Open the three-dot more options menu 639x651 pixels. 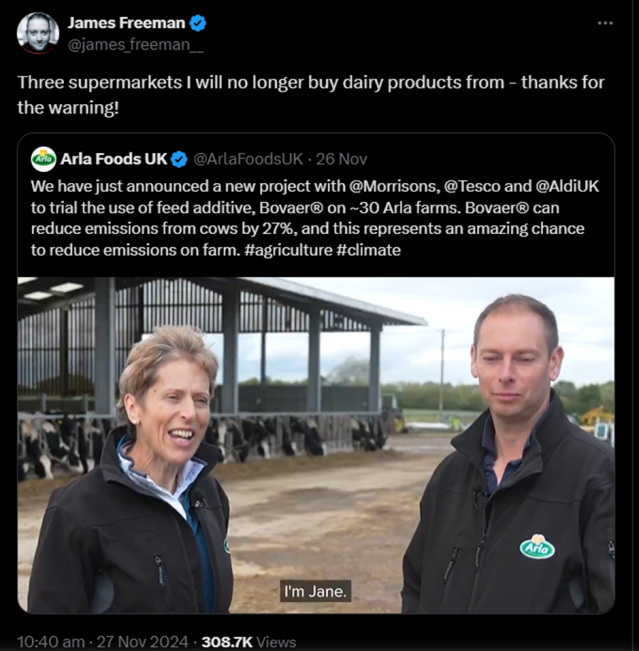point(605,22)
